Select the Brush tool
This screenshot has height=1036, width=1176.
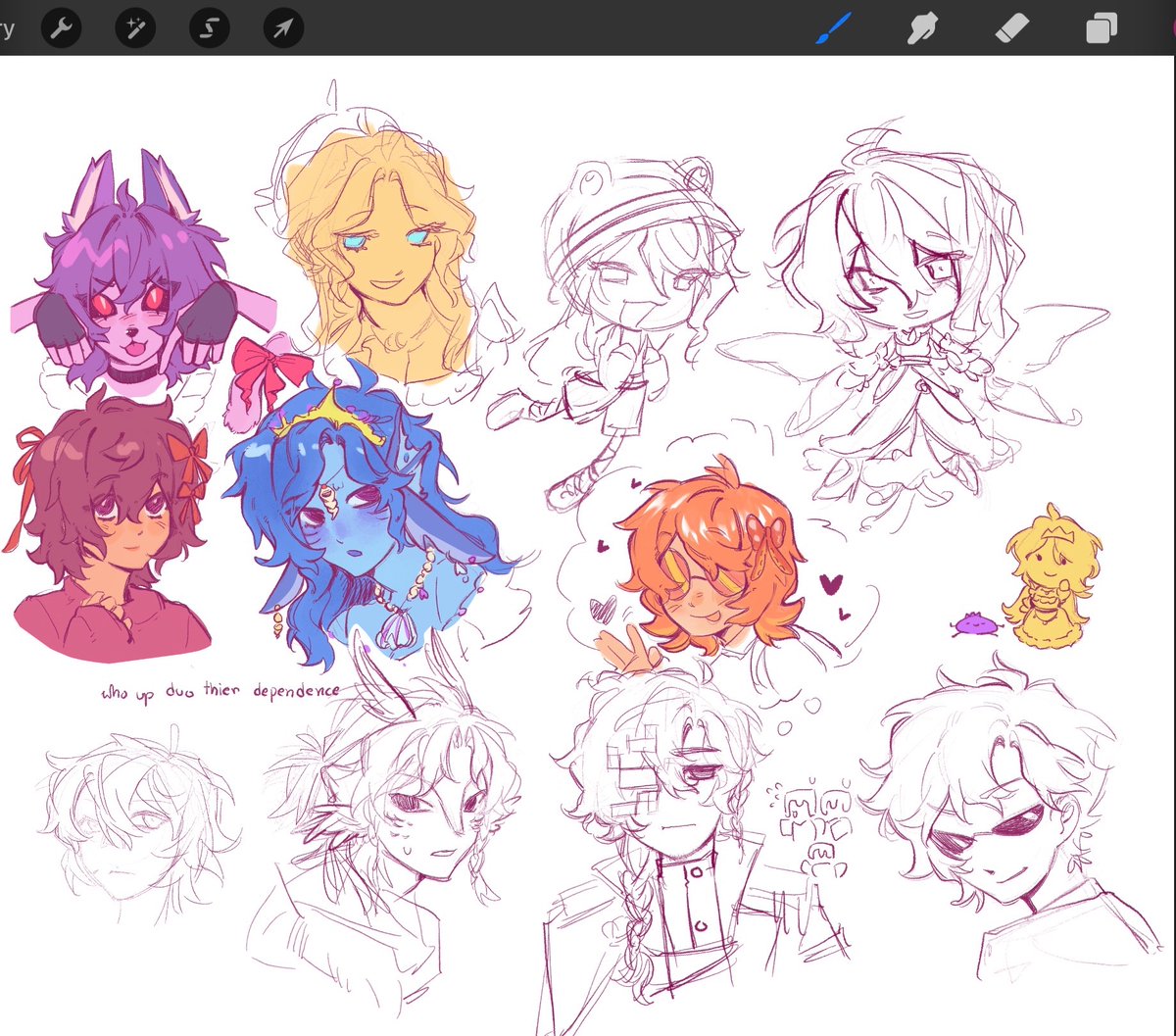pos(834,28)
